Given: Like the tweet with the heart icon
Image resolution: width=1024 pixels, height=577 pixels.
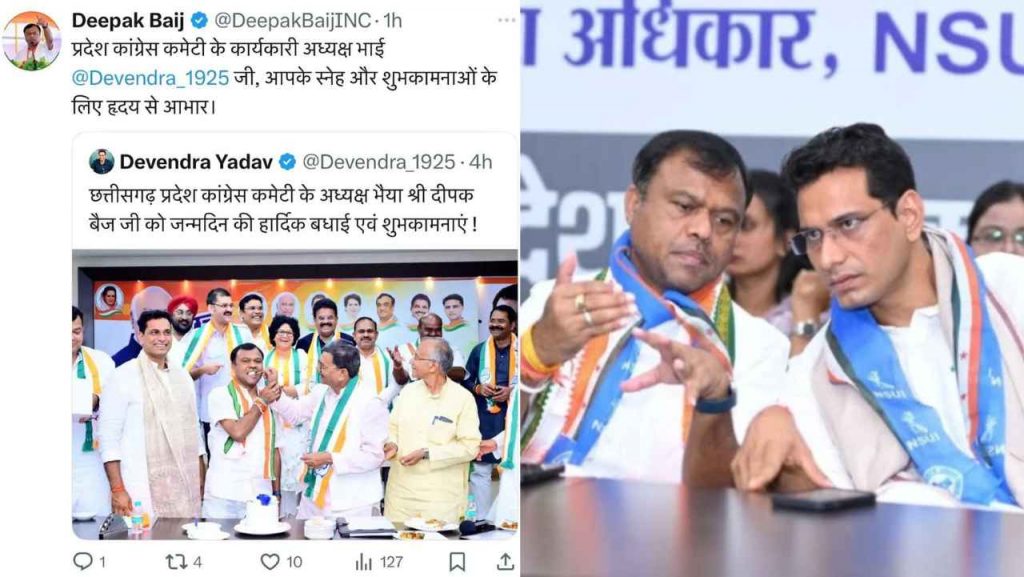Looking at the screenshot, I should point(270,561).
